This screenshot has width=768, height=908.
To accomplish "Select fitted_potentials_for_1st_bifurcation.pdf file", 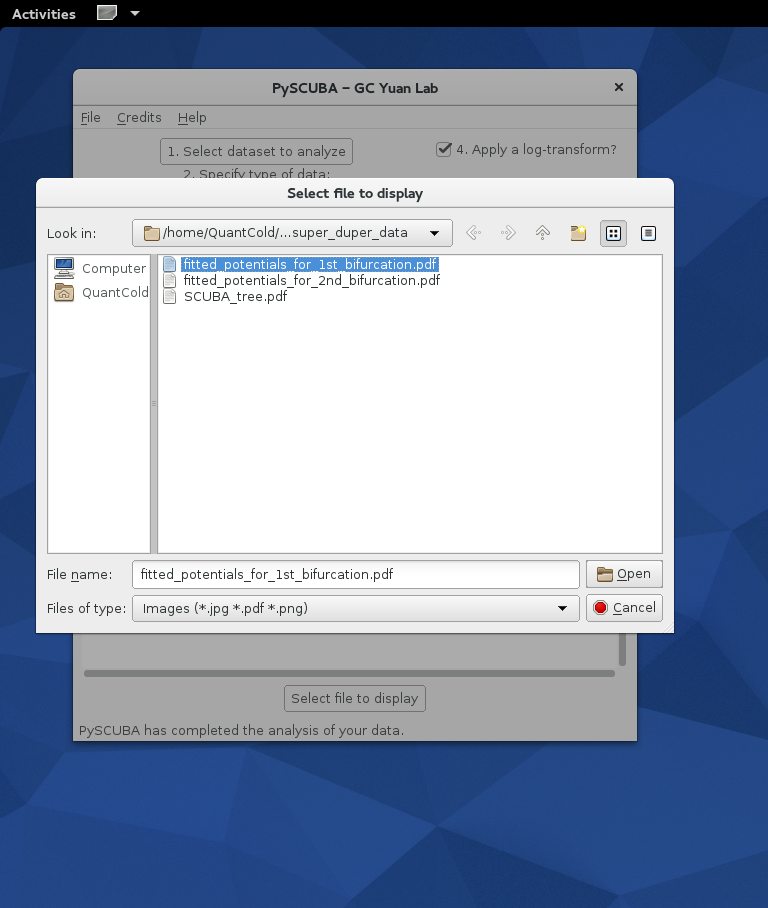I will (301, 265).
